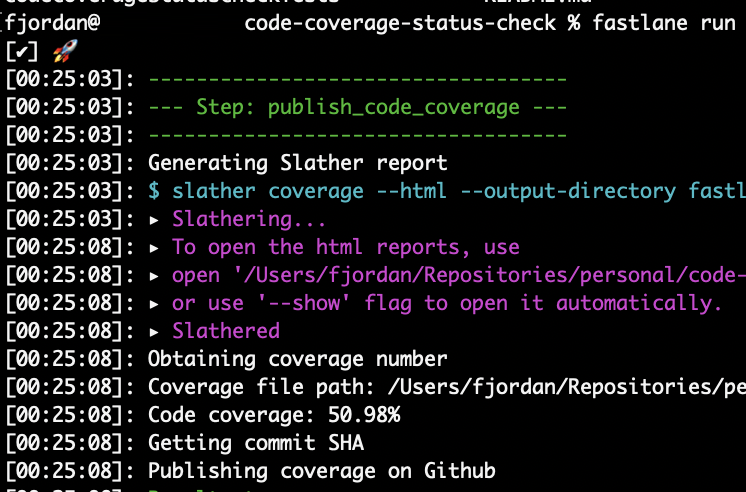Image resolution: width=746 pixels, height=492 pixels.
Task: Select the 'Getting commit SHA' line
Action: [x=256, y=443]
